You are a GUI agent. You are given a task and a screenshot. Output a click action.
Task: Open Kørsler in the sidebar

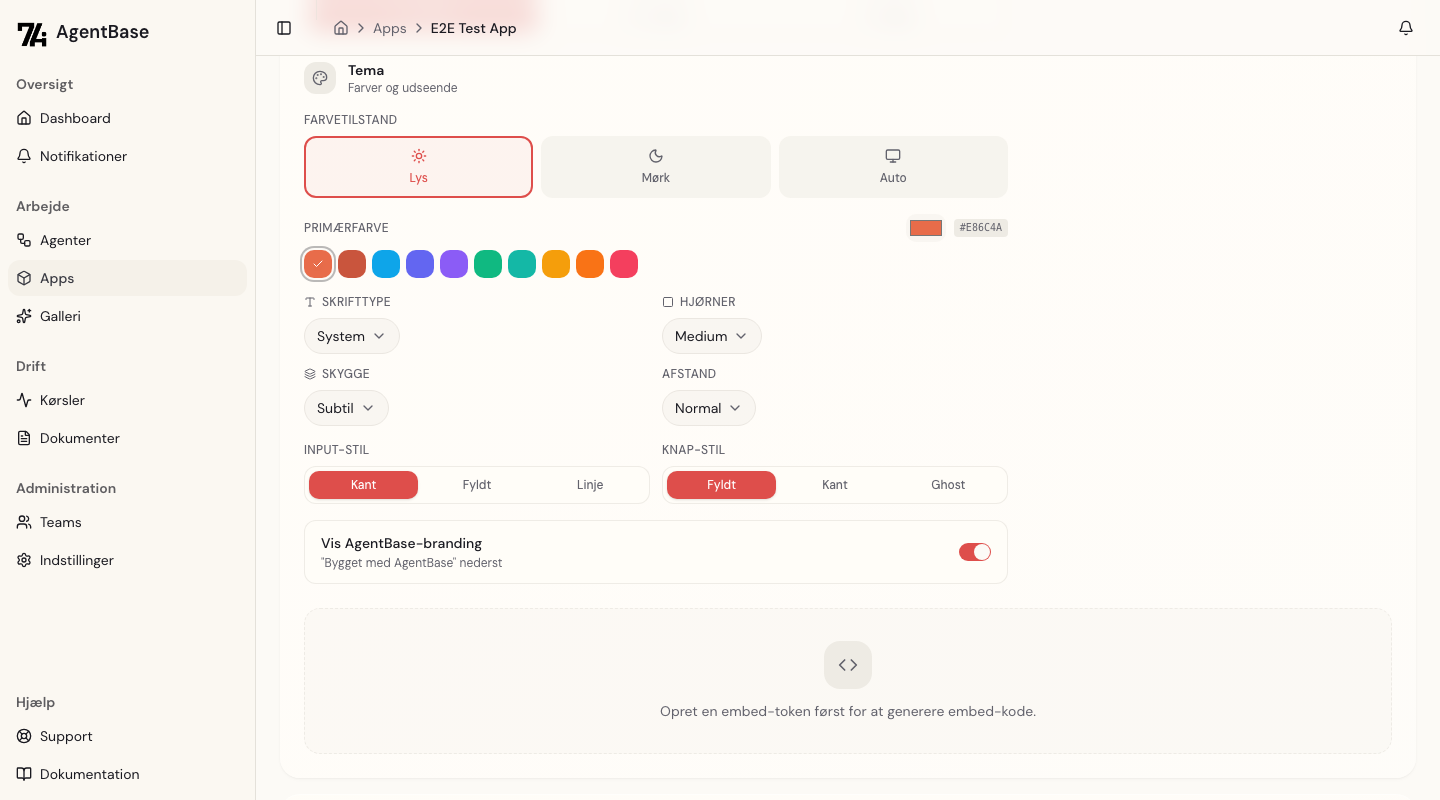(x=62, y=400)
